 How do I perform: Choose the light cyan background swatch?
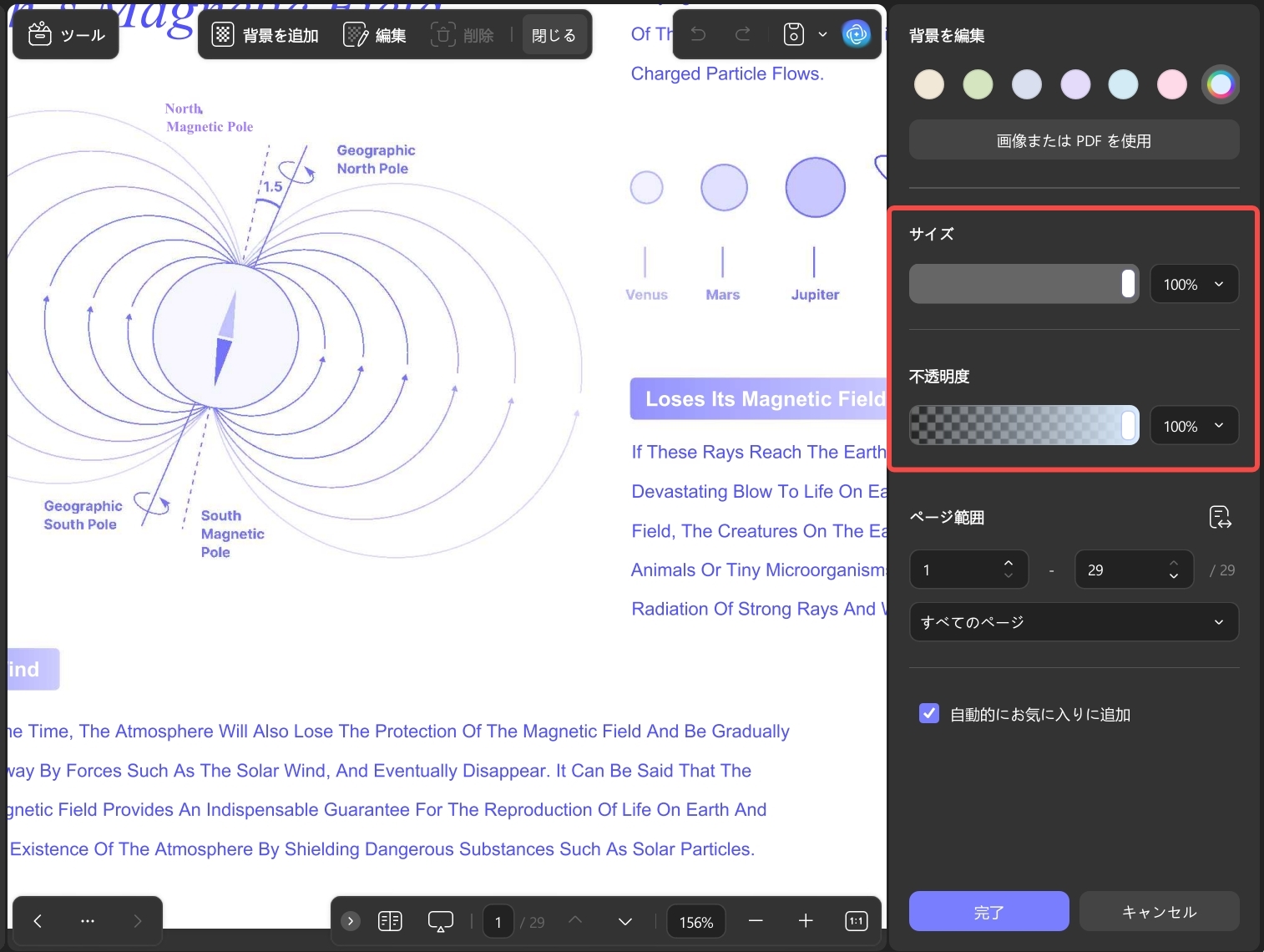point(1123,84)
